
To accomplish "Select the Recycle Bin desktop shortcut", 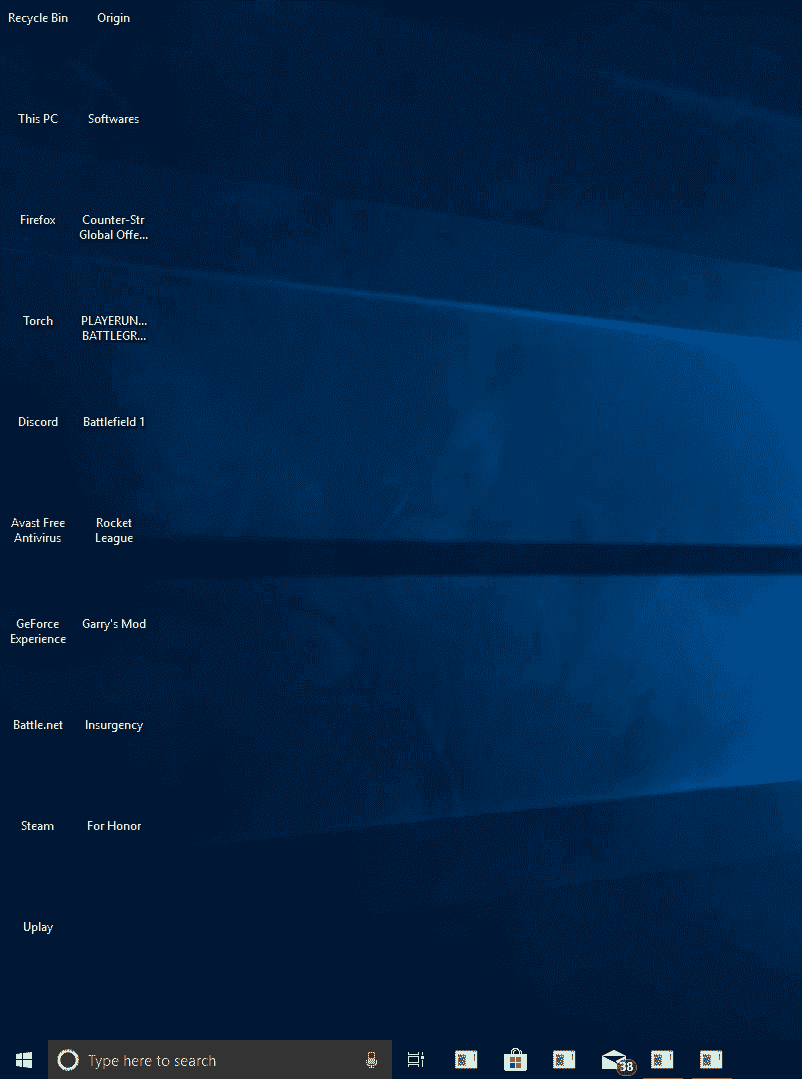I will tap(38, 18).
